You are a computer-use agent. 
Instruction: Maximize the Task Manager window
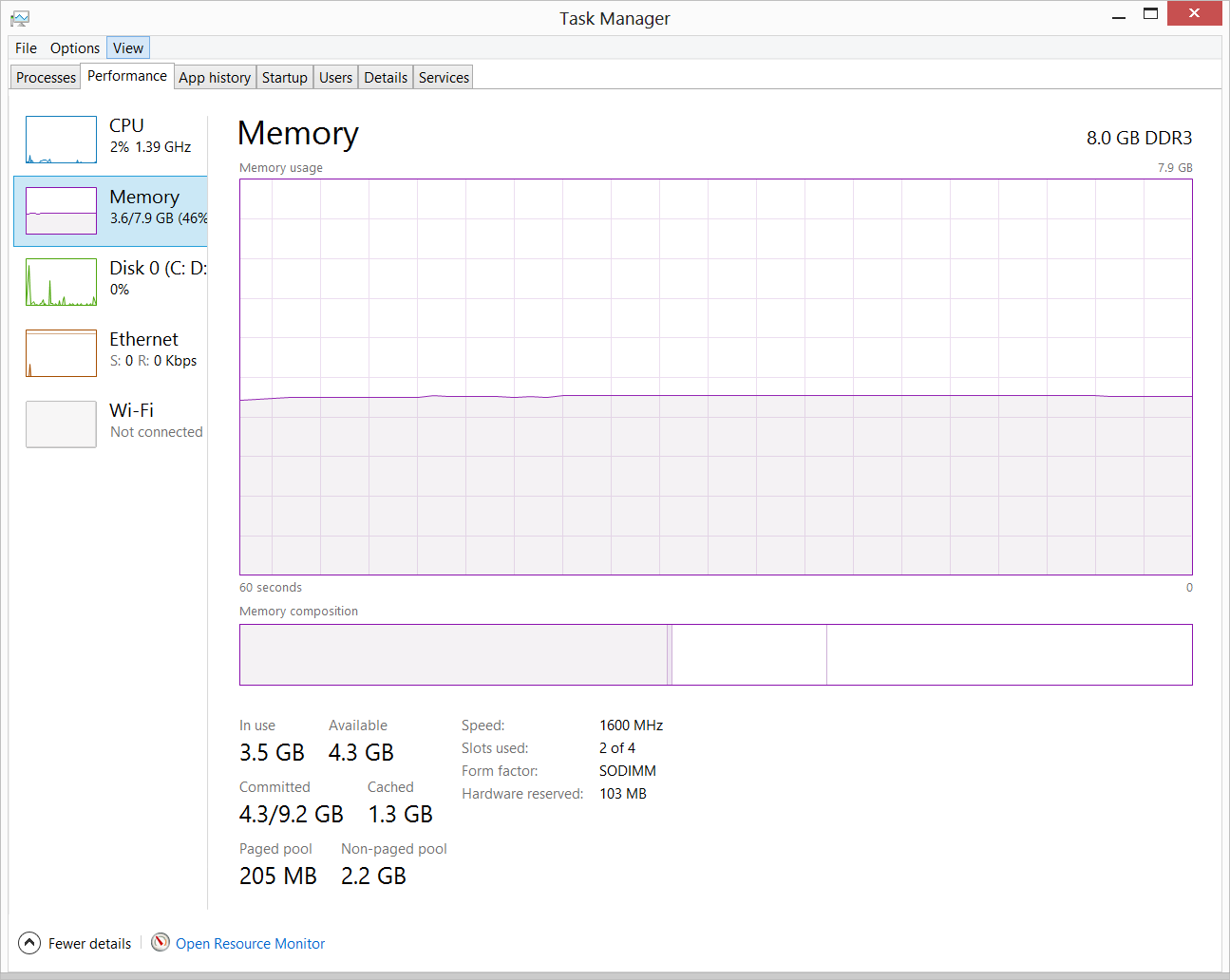[1150, 14]
